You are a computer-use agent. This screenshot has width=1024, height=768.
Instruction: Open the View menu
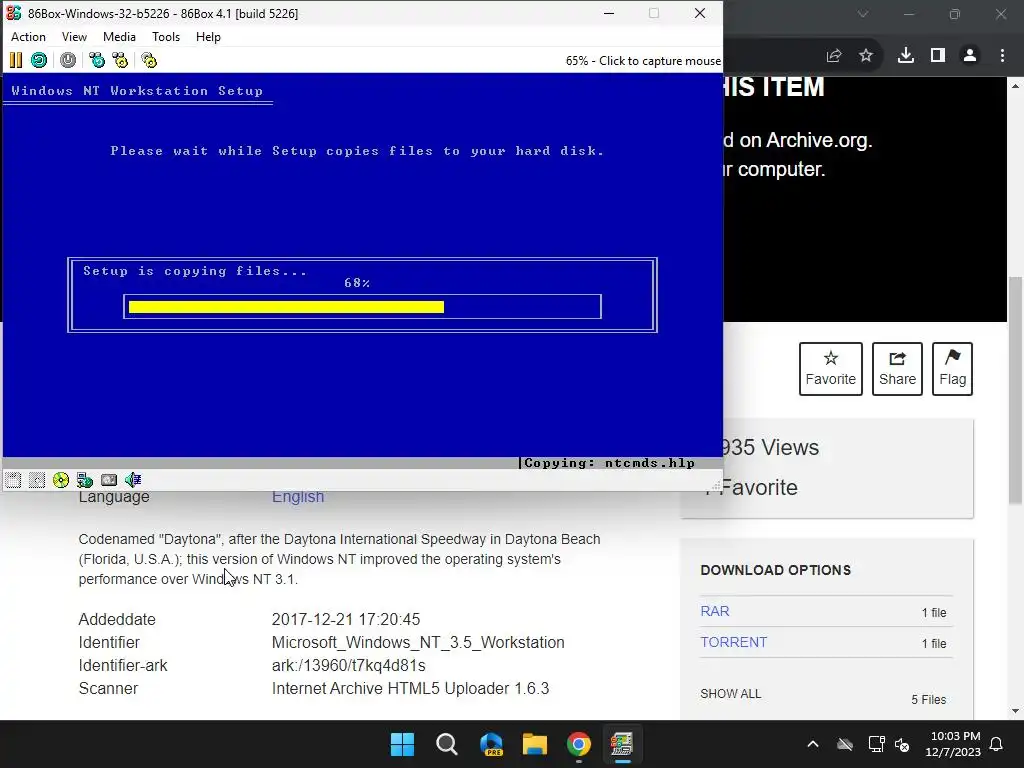coord(74,37)
